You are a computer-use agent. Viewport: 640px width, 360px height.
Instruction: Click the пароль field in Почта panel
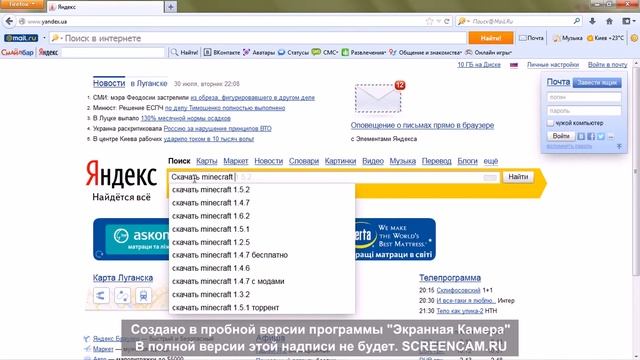tap(584, 111)
